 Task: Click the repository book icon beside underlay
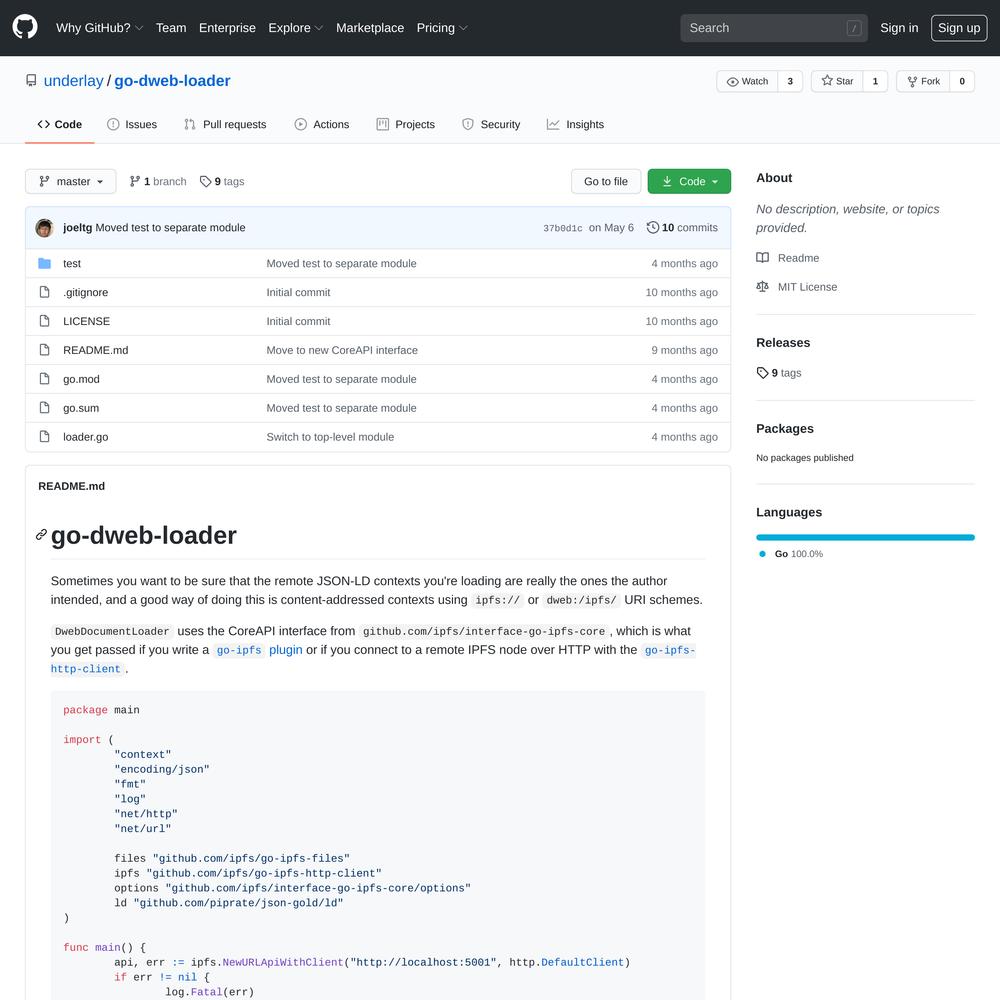coord(31,80)
